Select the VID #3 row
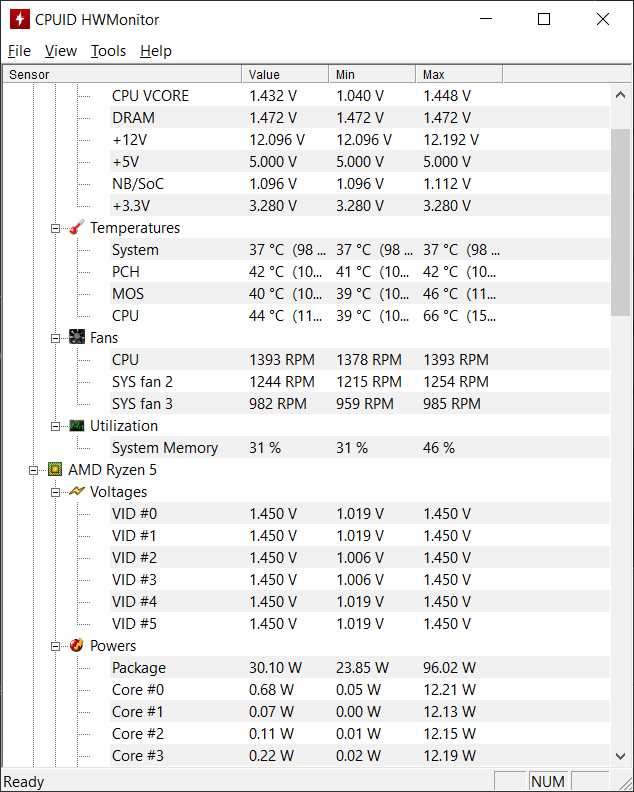 pos(359,579)
